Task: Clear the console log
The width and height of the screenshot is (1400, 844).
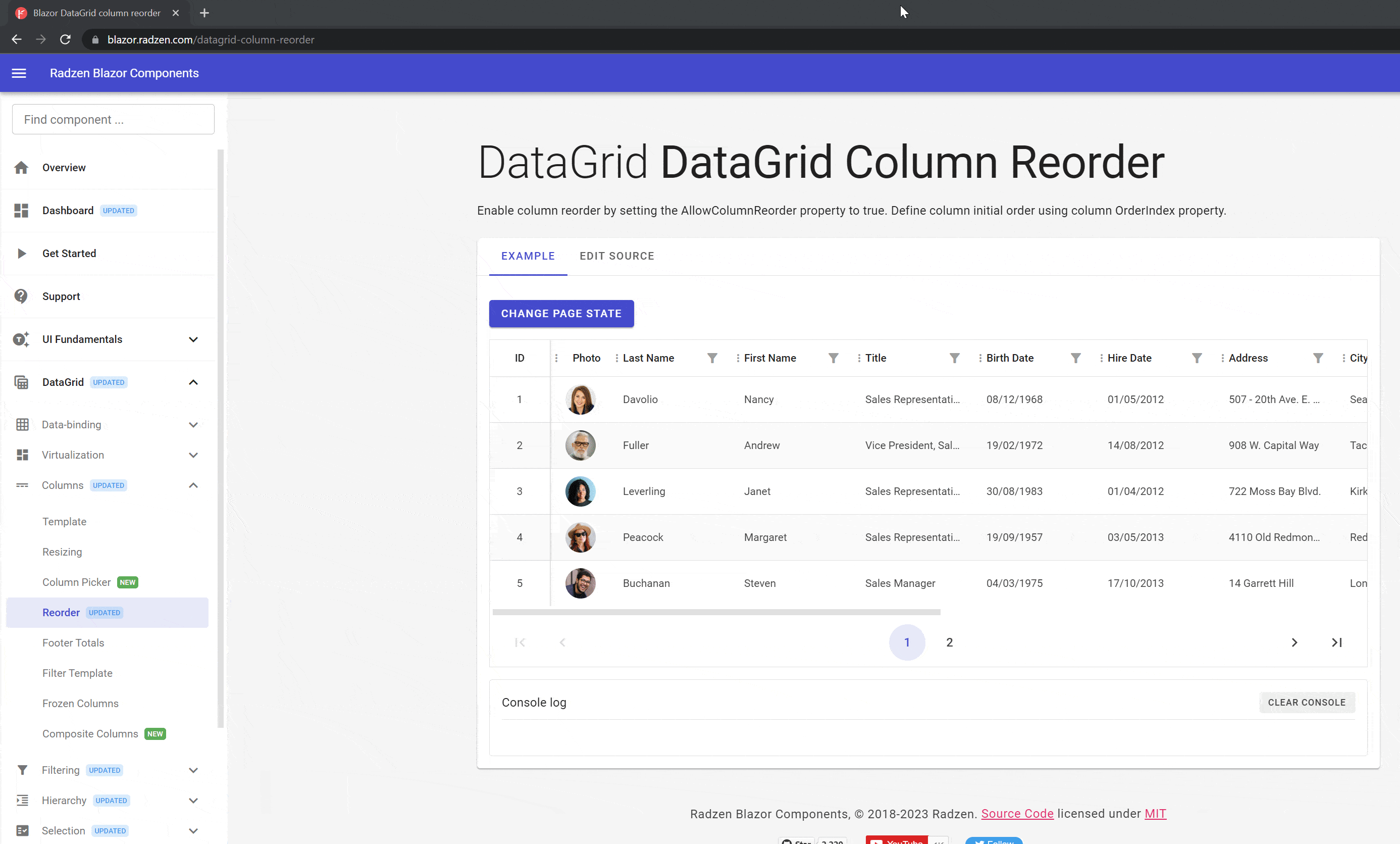Action: point(1306,702)
